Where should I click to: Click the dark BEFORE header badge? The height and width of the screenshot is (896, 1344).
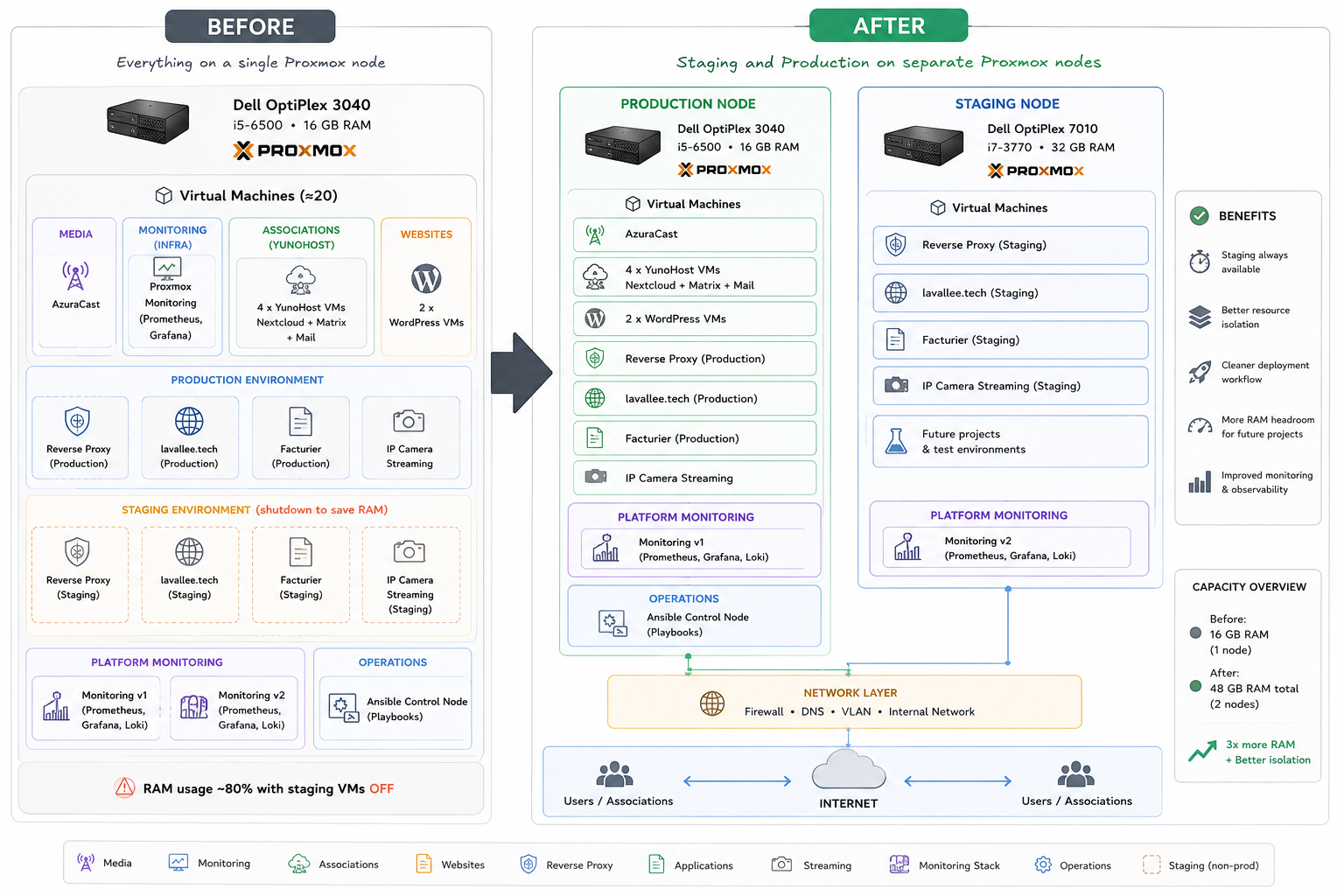pos(250,26)
